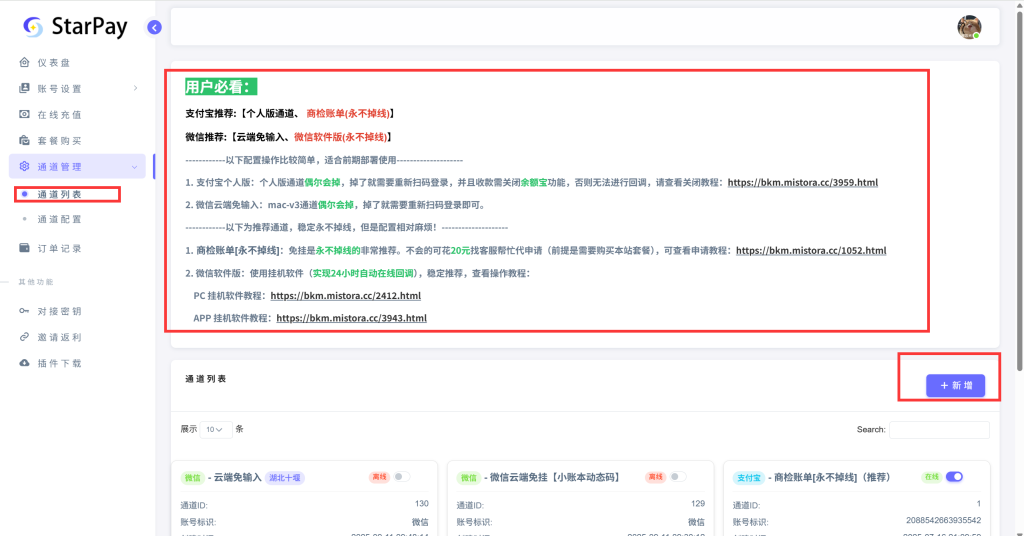Click the StarPay logo
Screen dimensions: 1024x536
(x=74, y=27)
